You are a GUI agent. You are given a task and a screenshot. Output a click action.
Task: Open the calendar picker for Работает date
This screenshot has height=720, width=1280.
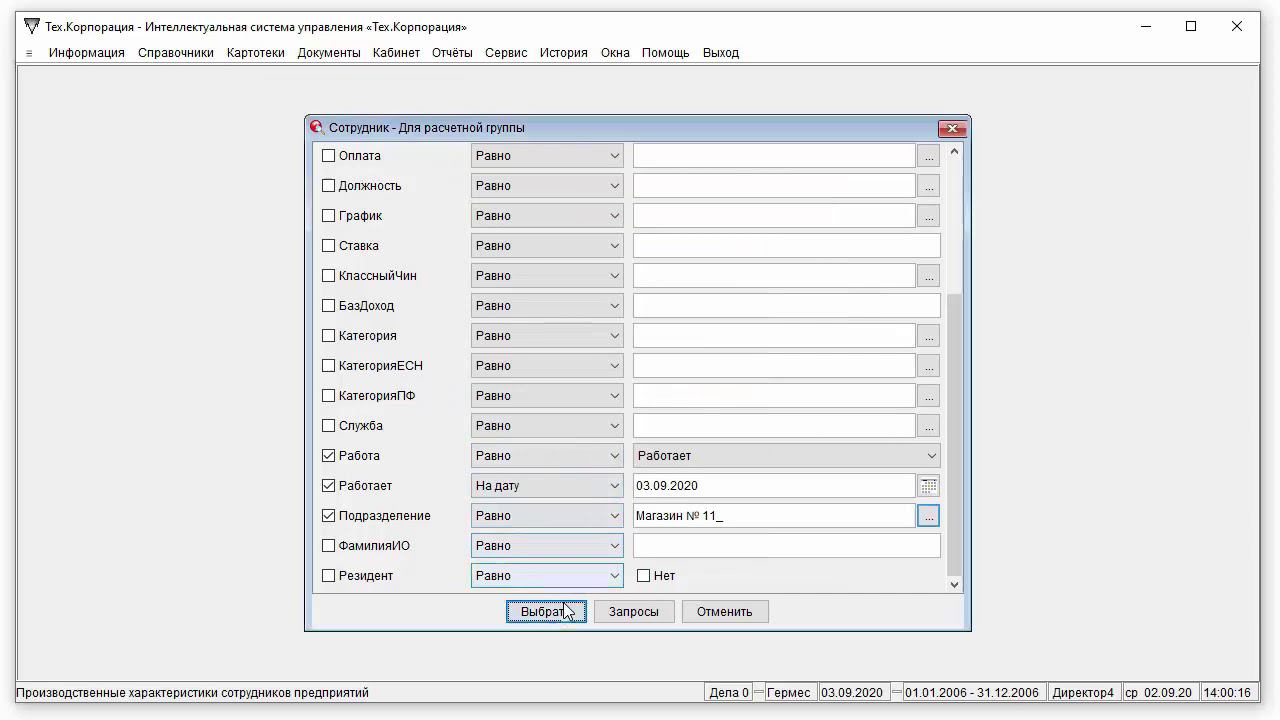[929, 486]
